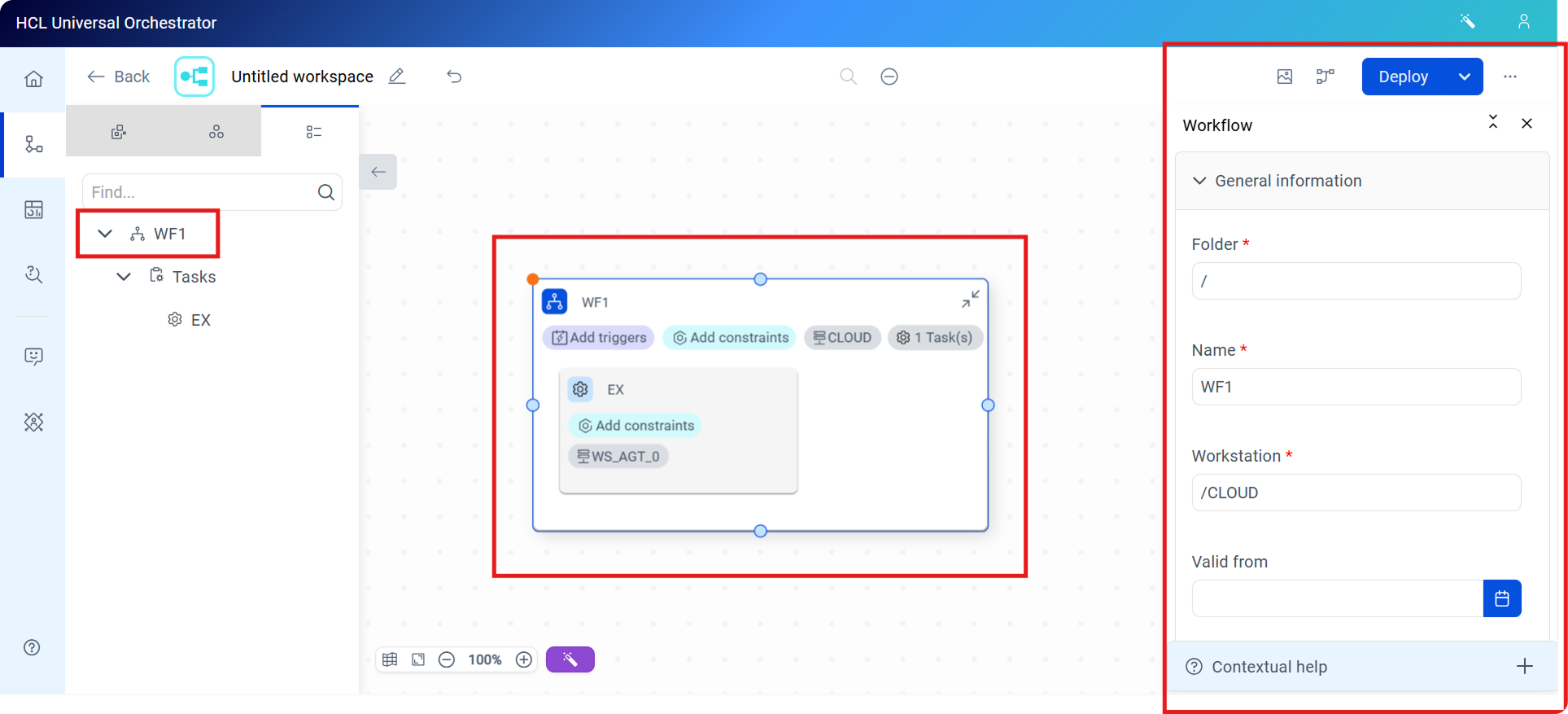Open the dashboard sidebar icon
The image size is (1568, 714).
tap(33, 209)
